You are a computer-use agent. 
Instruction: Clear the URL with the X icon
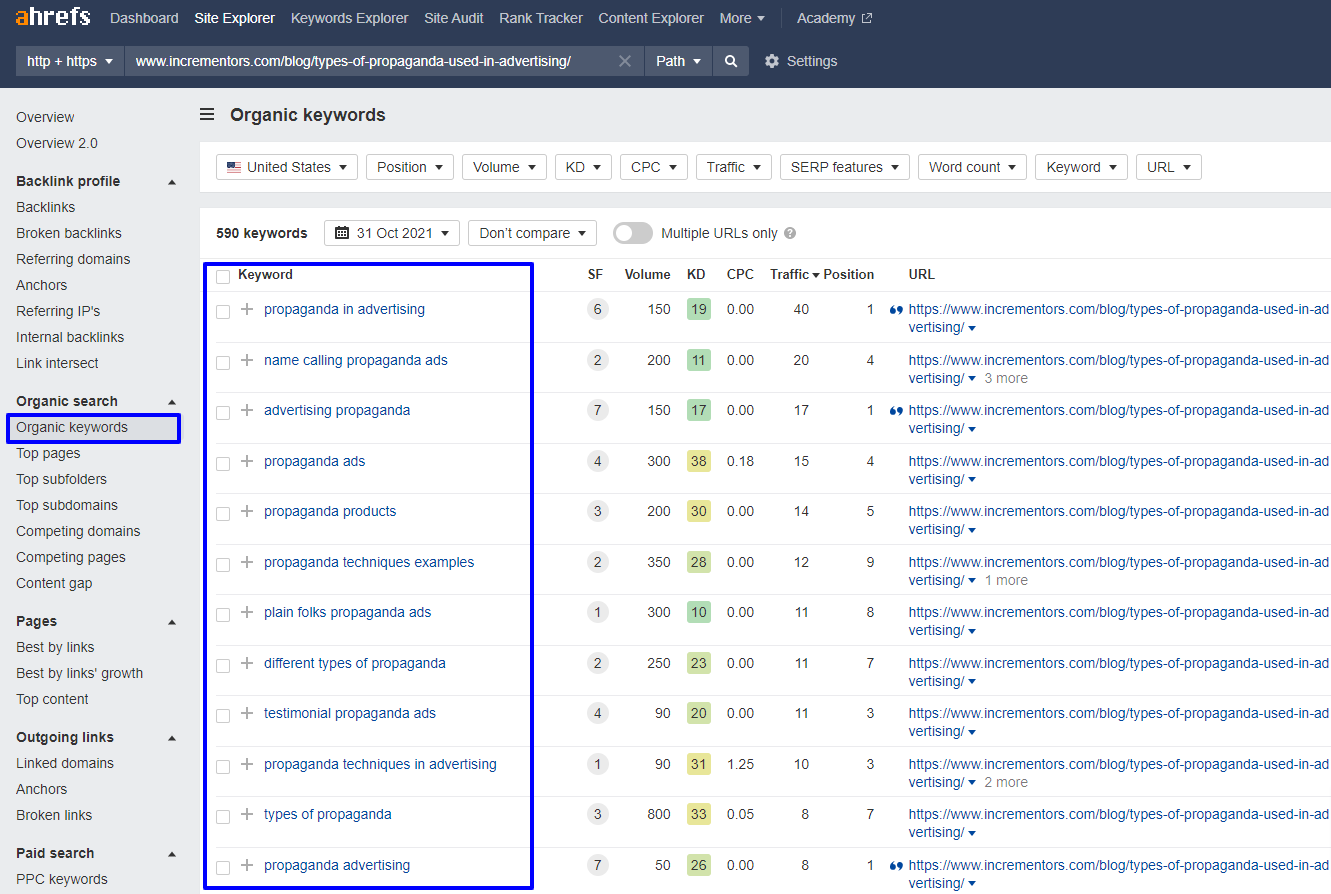click(x=625, y=61)
